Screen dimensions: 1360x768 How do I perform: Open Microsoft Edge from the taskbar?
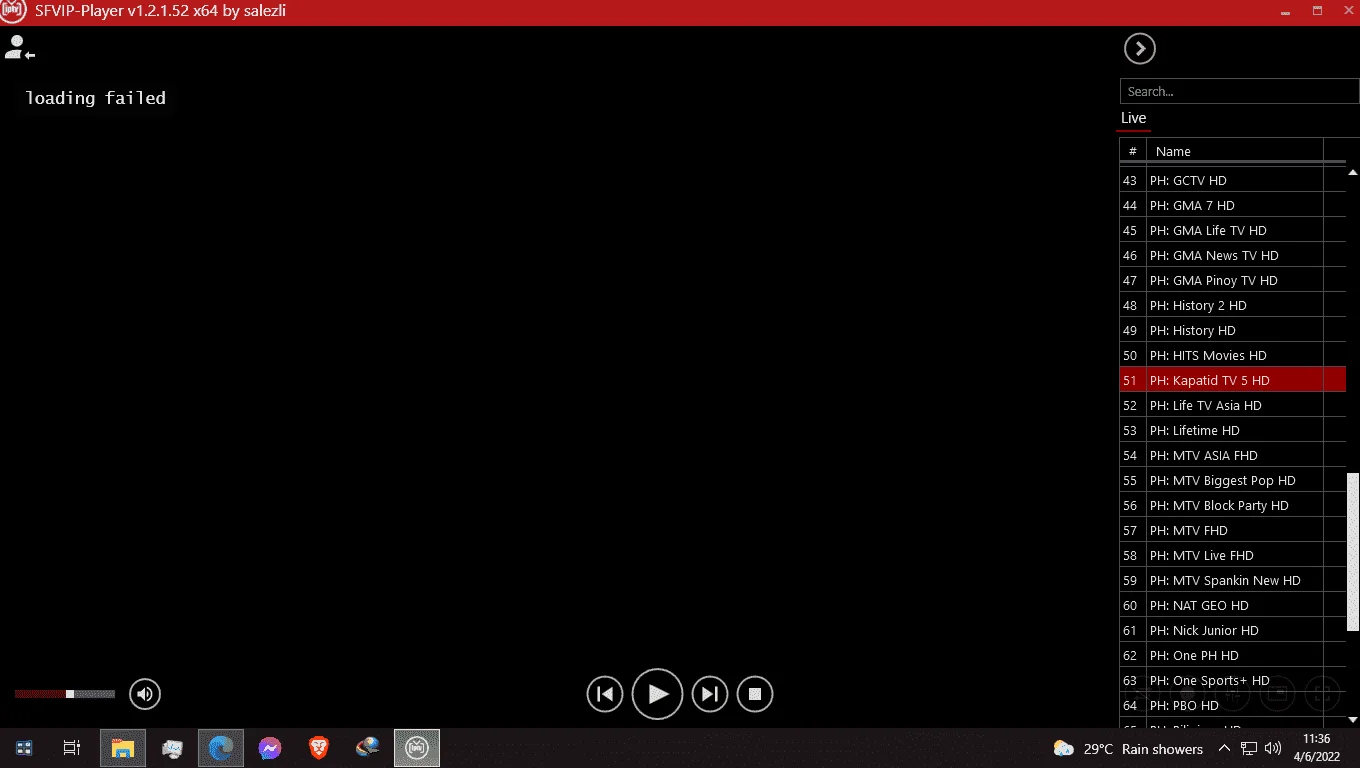(221, 748)
